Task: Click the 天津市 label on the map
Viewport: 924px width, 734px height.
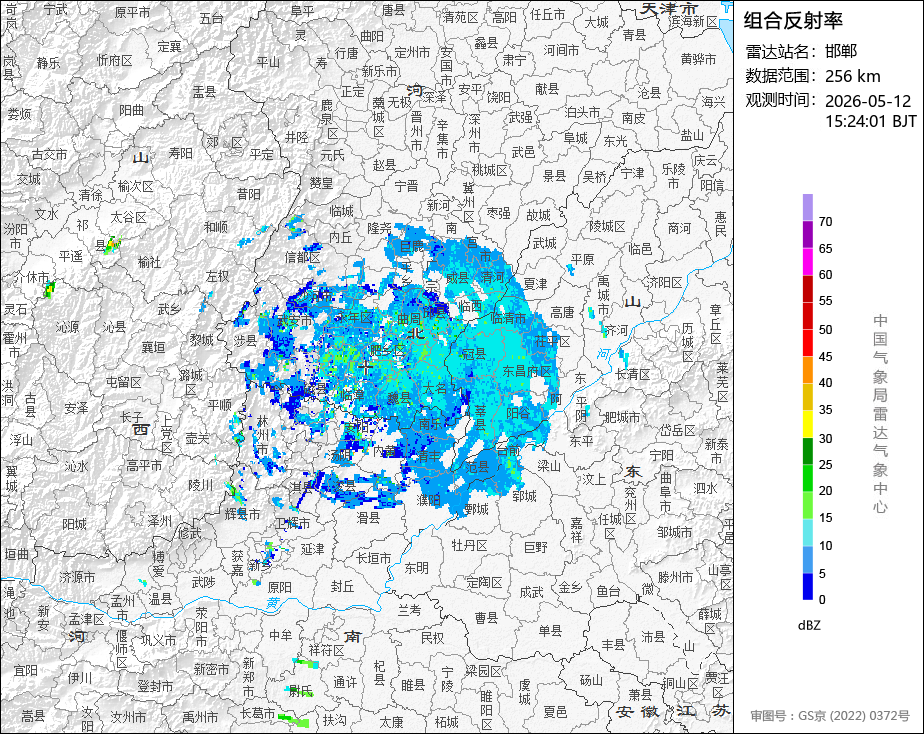Action: tap(669, 8)
